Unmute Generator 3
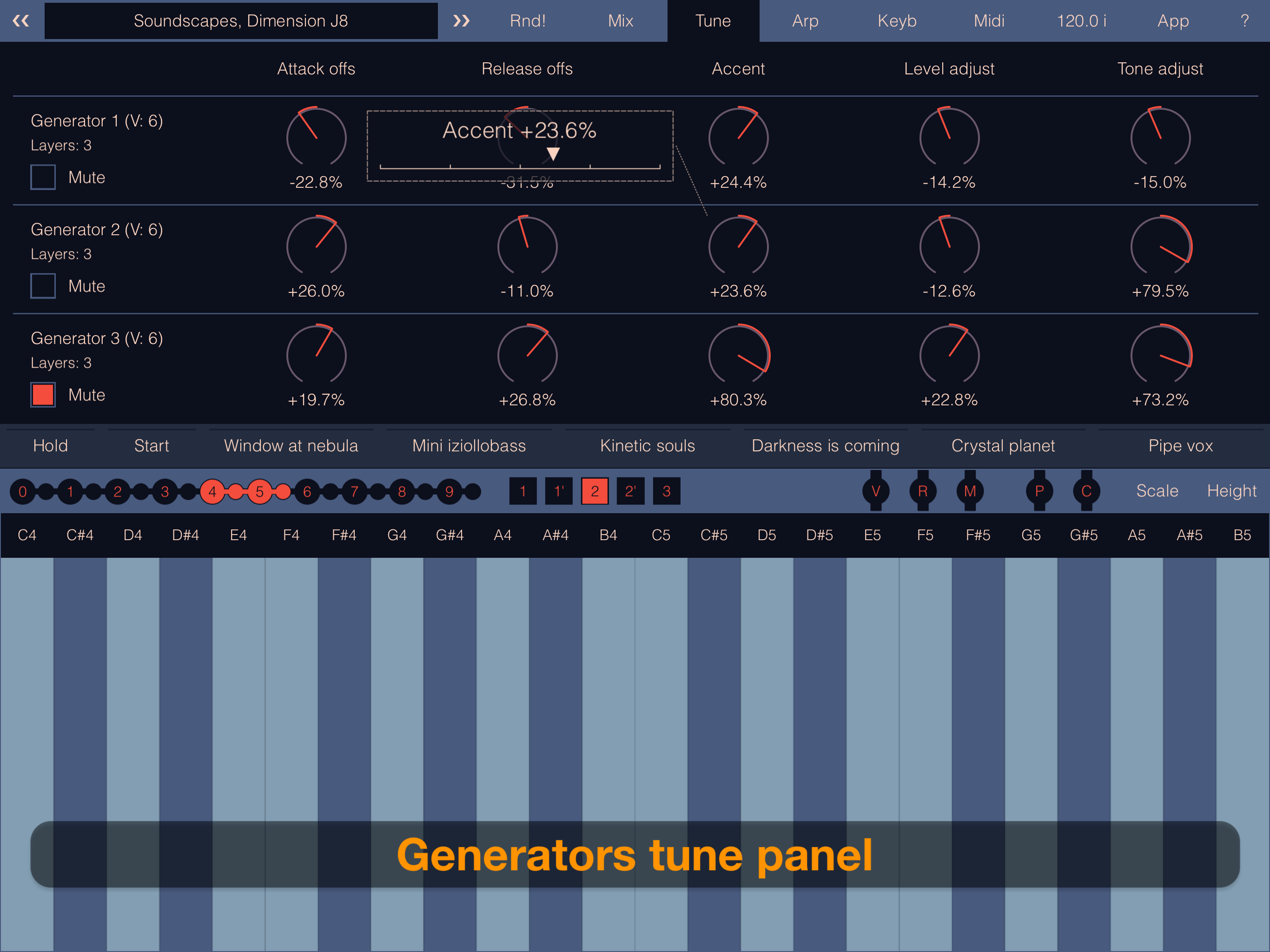The image size is (1270, 952). click(43, 395)
